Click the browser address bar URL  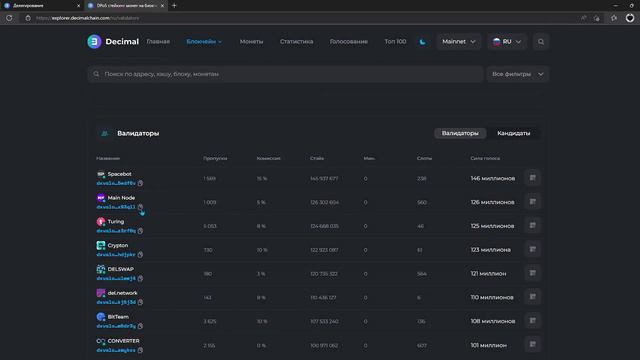(88, 18)
